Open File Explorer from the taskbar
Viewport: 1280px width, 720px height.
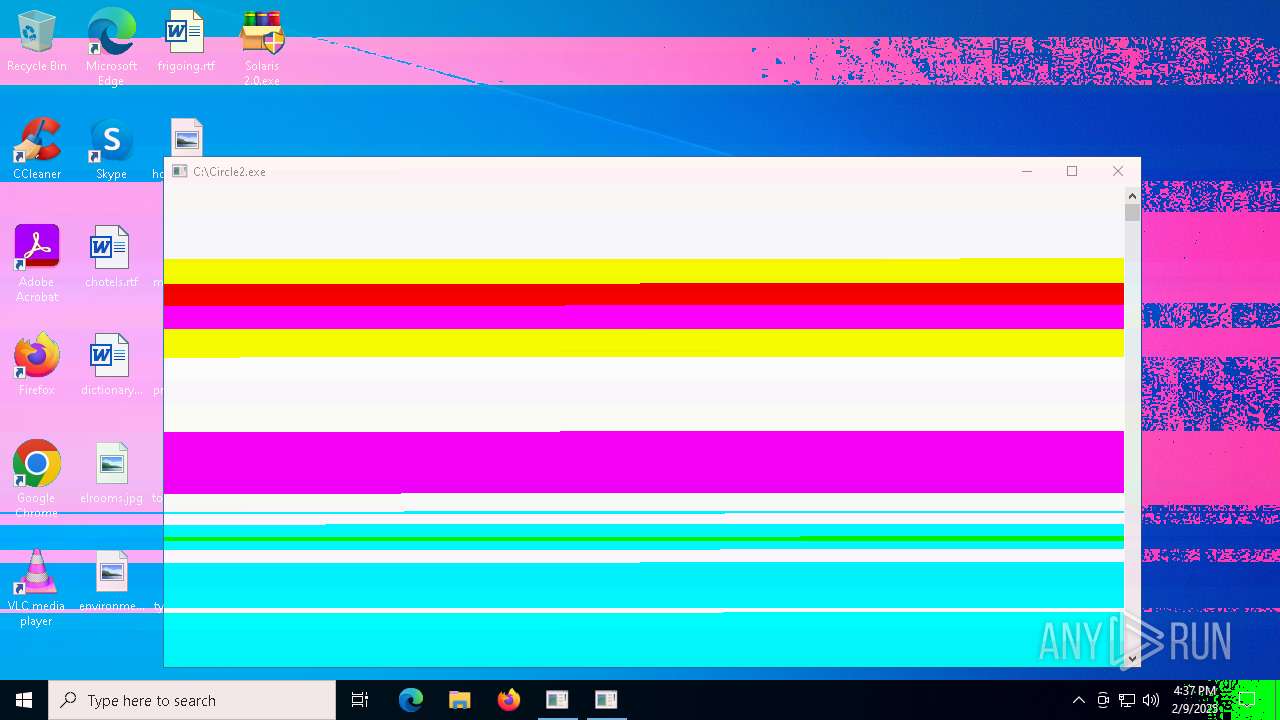(x=459, y=700)
